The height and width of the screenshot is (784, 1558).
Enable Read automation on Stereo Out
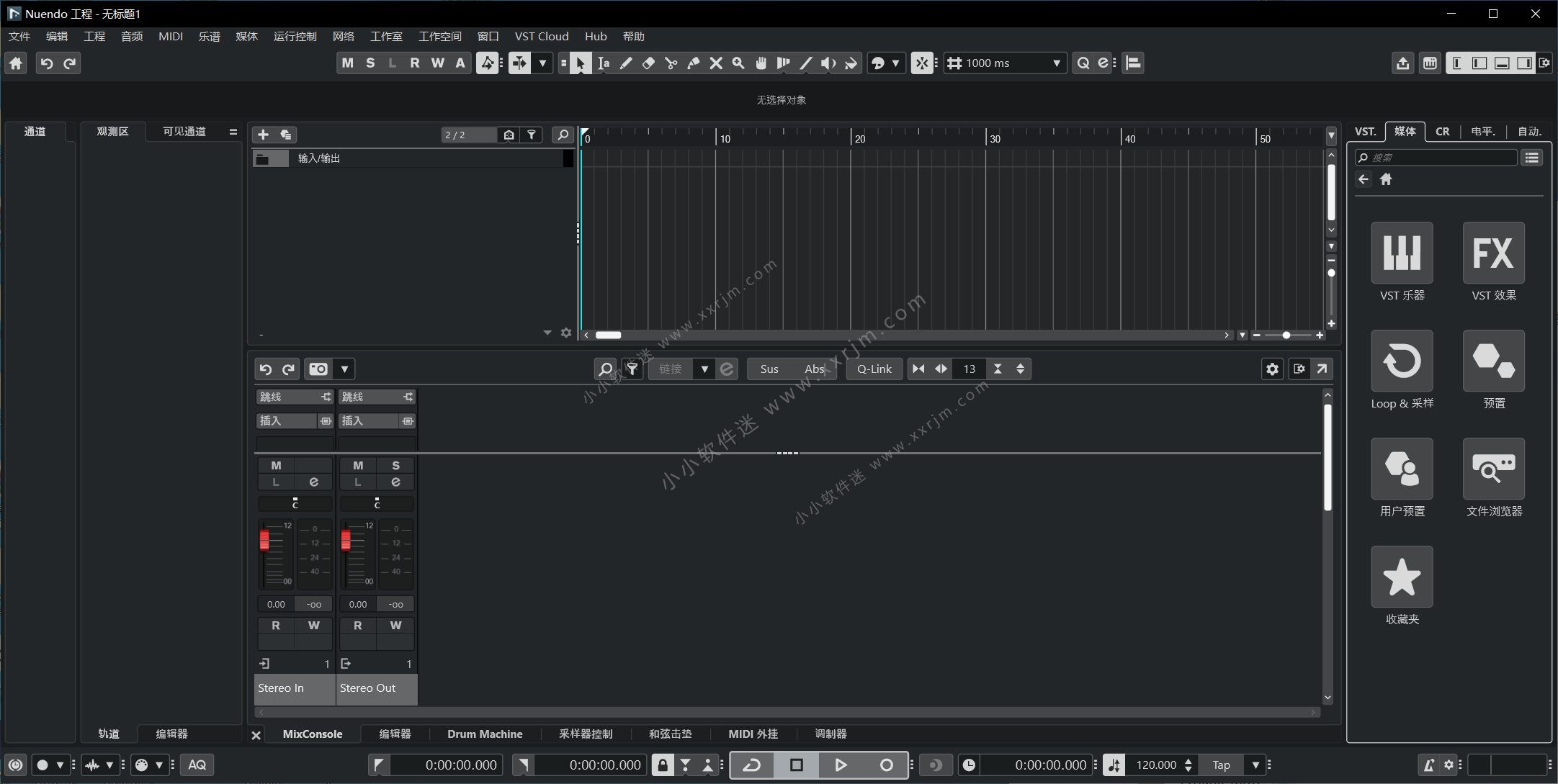[358, 626]
